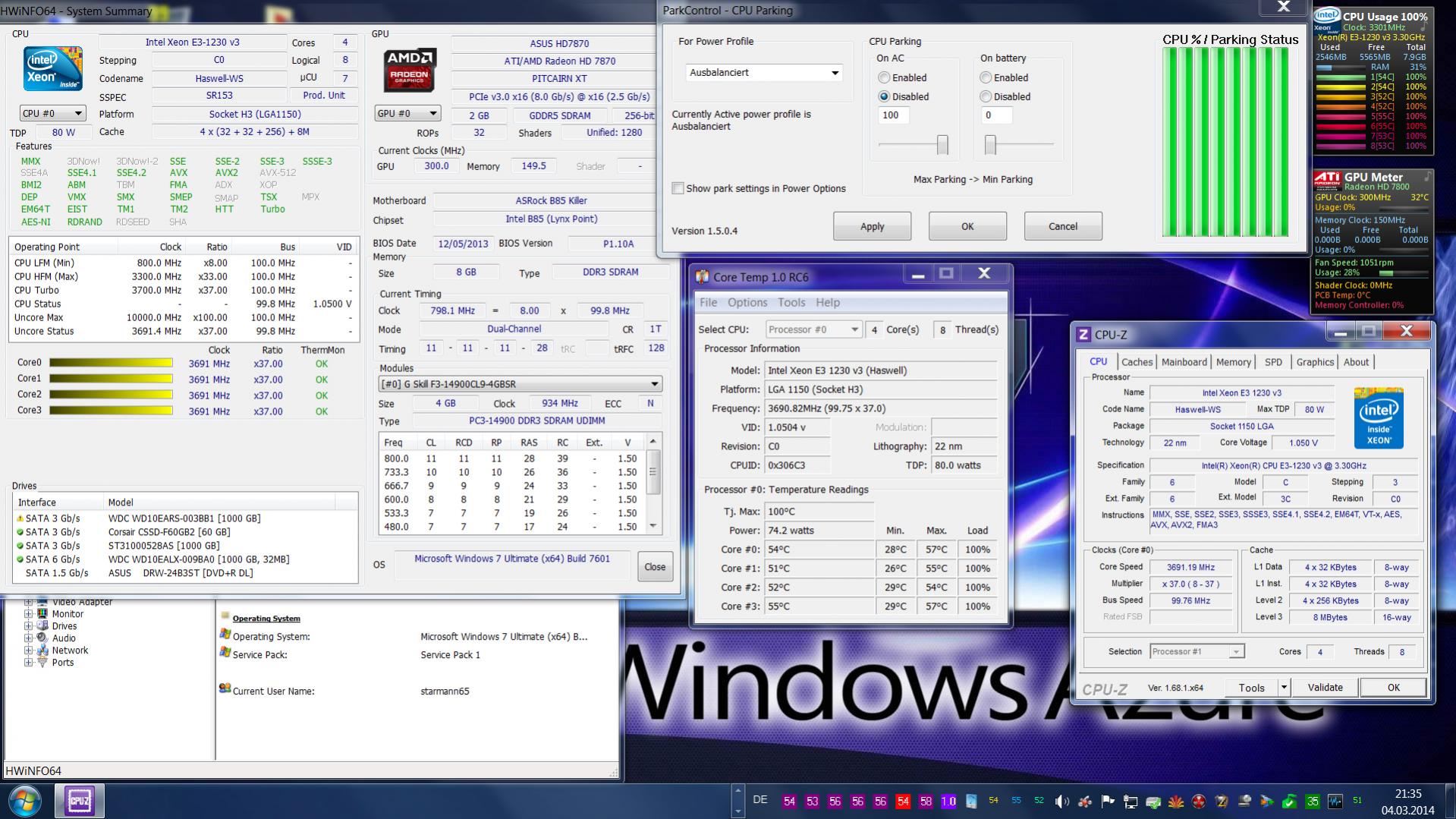Click the ATI logo on GPU Meter gadget
This screenshot has height=819, width=1456.
pos(1328,179)
